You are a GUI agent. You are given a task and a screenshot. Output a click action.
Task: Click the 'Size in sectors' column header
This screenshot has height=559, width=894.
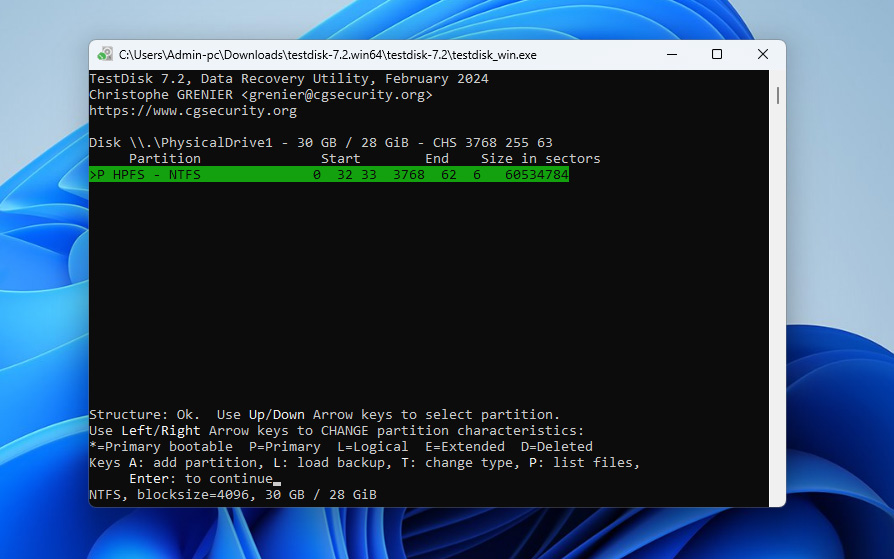[x=541, y=159]
